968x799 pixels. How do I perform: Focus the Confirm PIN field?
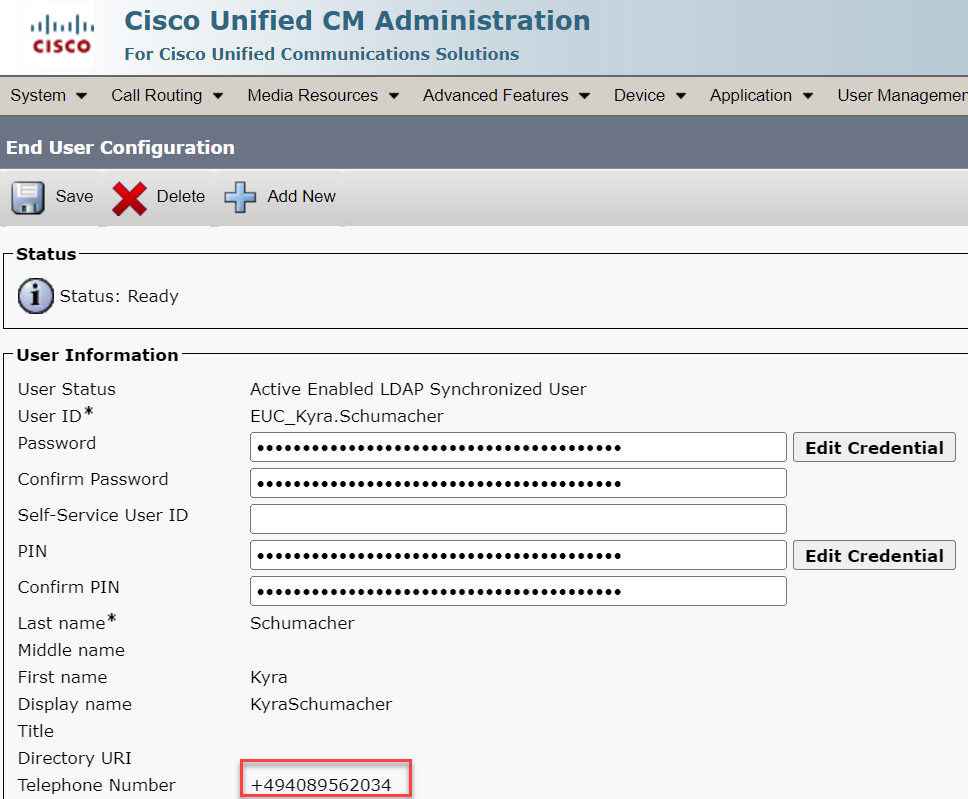click(x=518, y=591)
